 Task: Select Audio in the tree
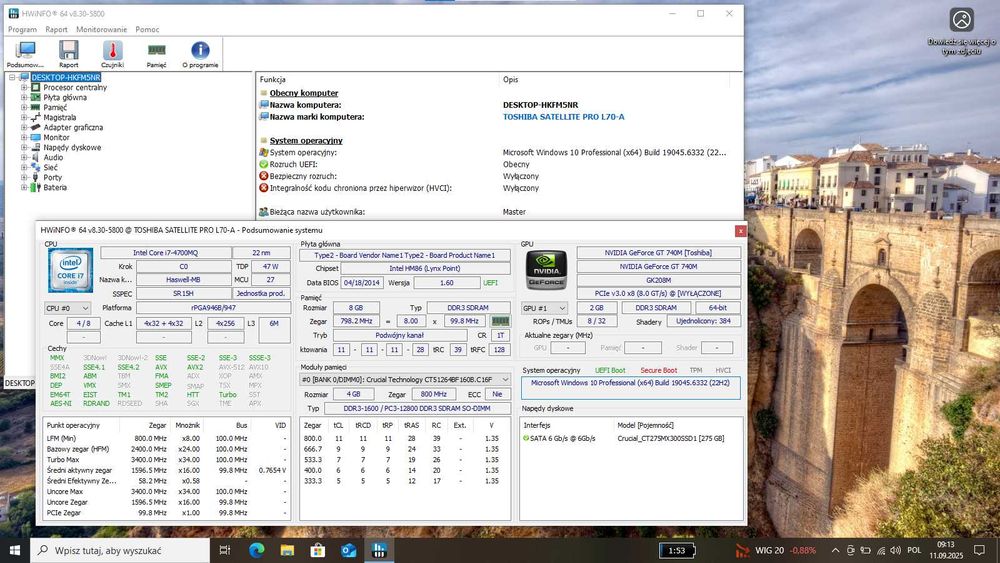click(53, 157)
